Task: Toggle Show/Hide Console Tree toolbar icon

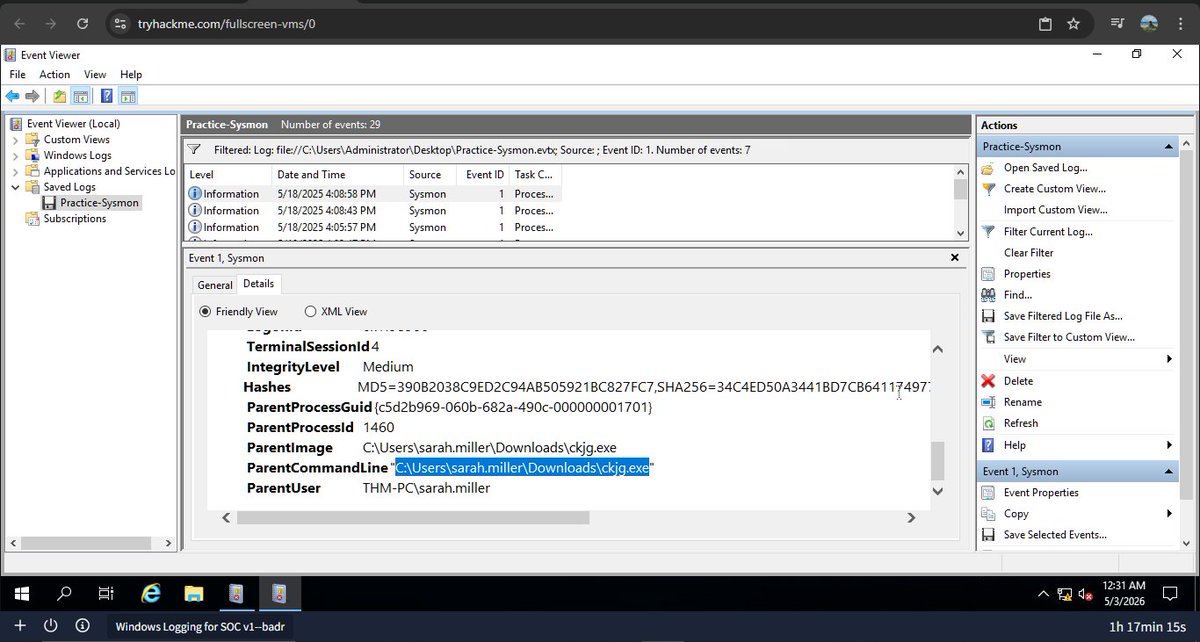Action: 80,96
